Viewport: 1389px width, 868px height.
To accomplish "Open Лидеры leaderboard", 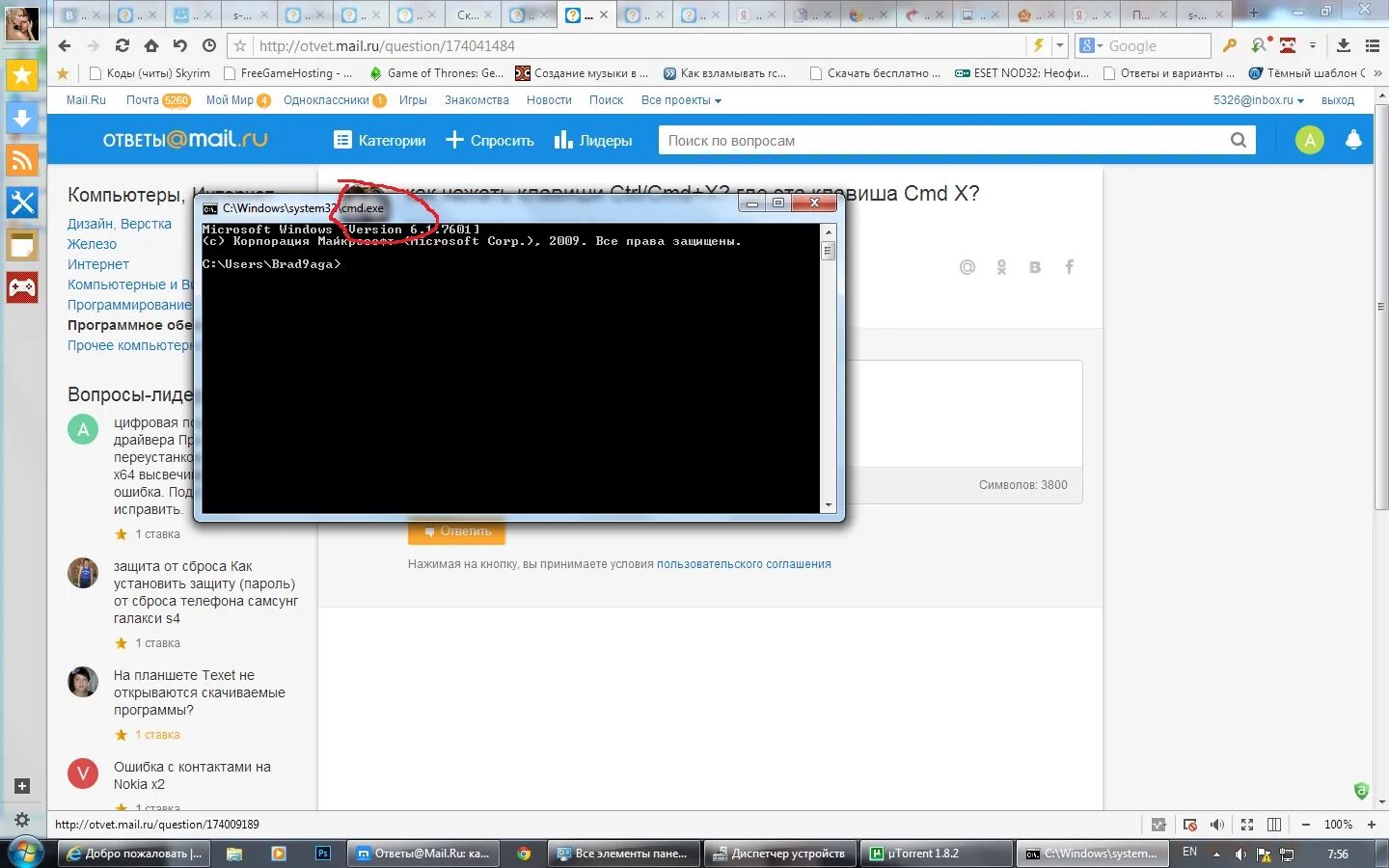I will coord(593,140).
